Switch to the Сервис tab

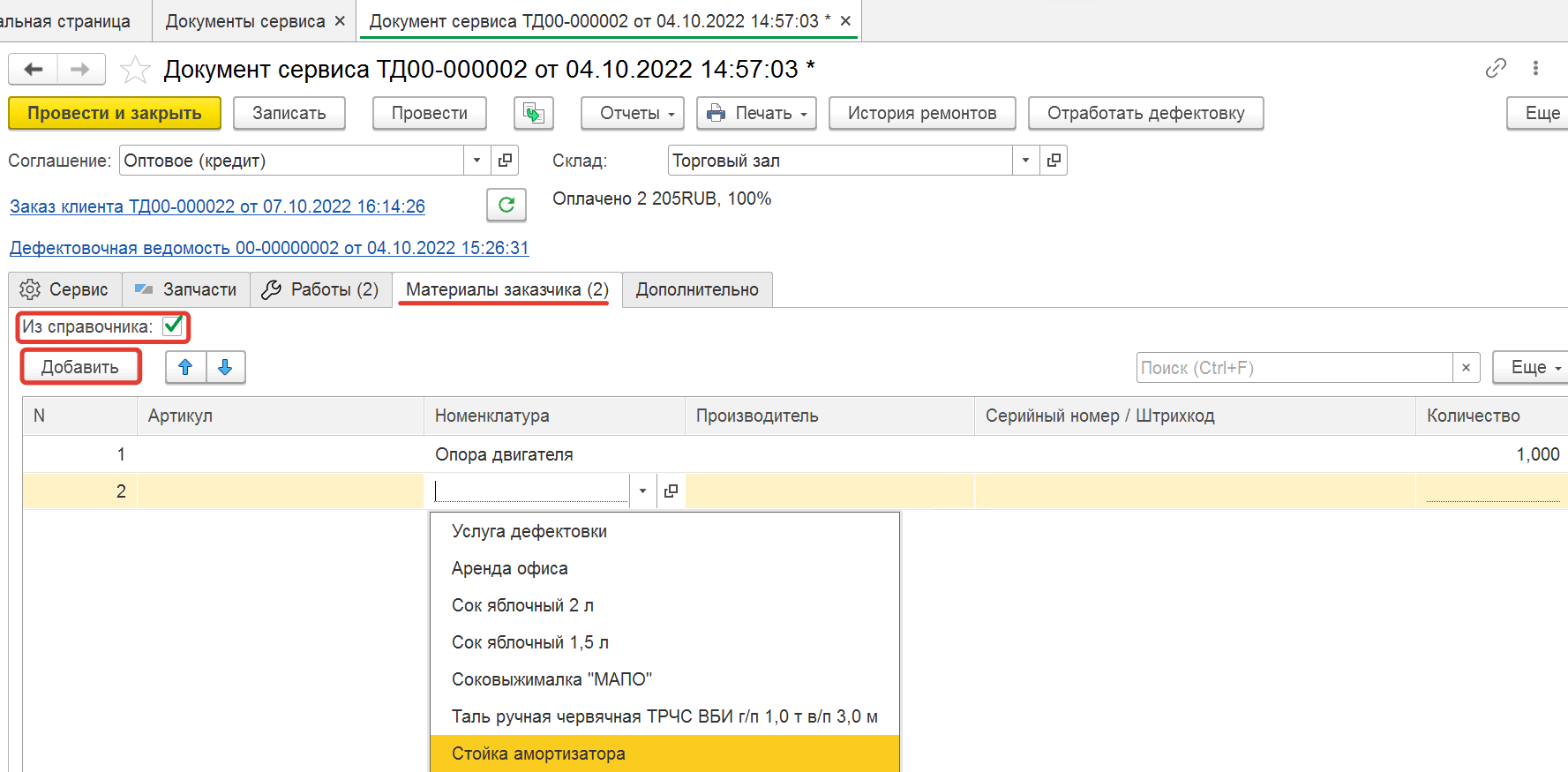(x=65, y=289)
